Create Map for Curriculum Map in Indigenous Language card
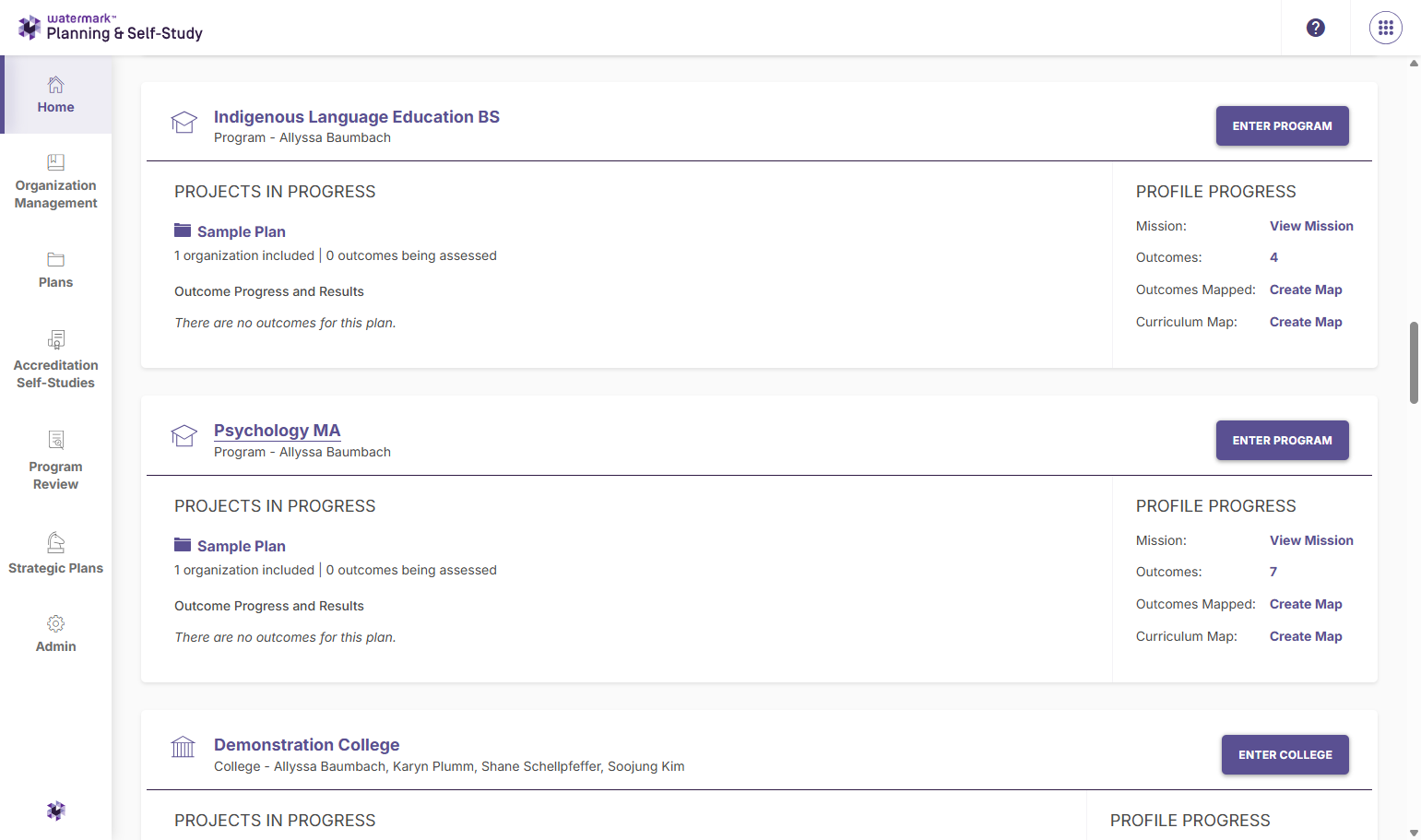Screen dimensions: 1421x840 click(x=1306, y=322)
